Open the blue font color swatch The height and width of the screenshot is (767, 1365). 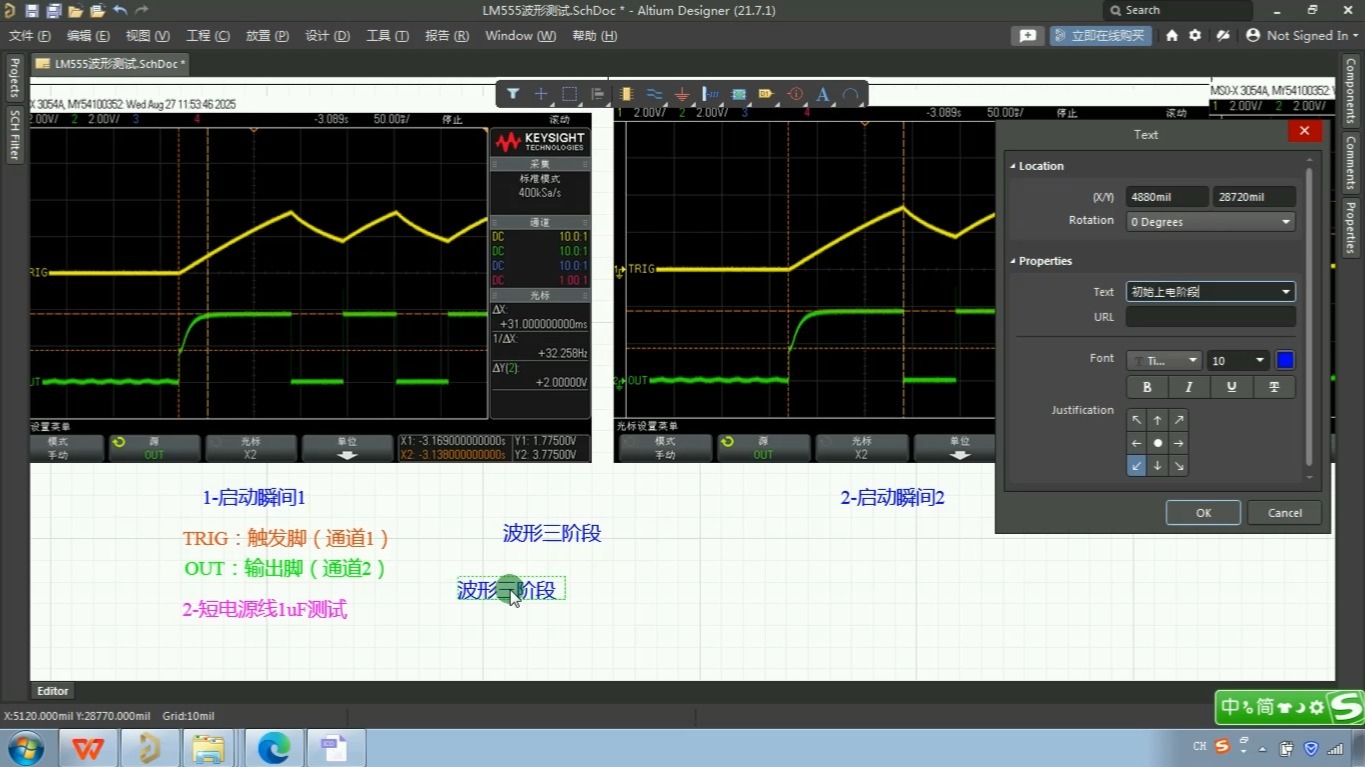coord(1285,361)
